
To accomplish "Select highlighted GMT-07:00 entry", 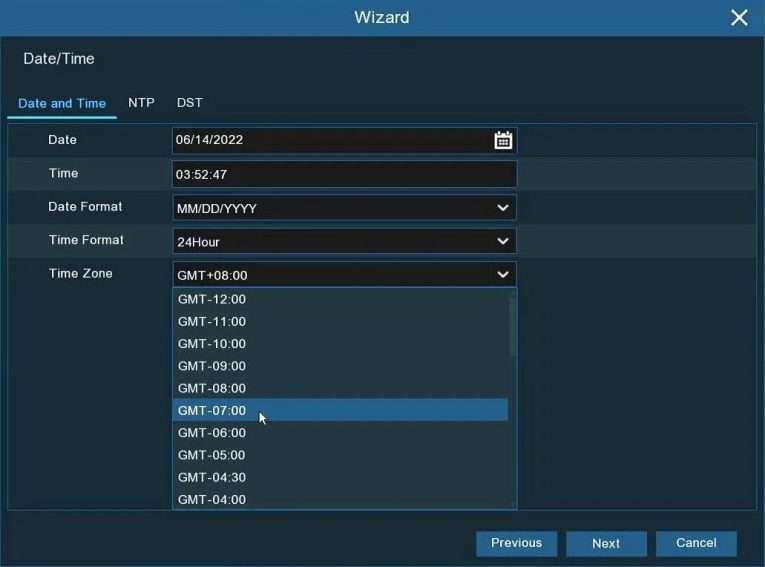I will coord(340,410).
